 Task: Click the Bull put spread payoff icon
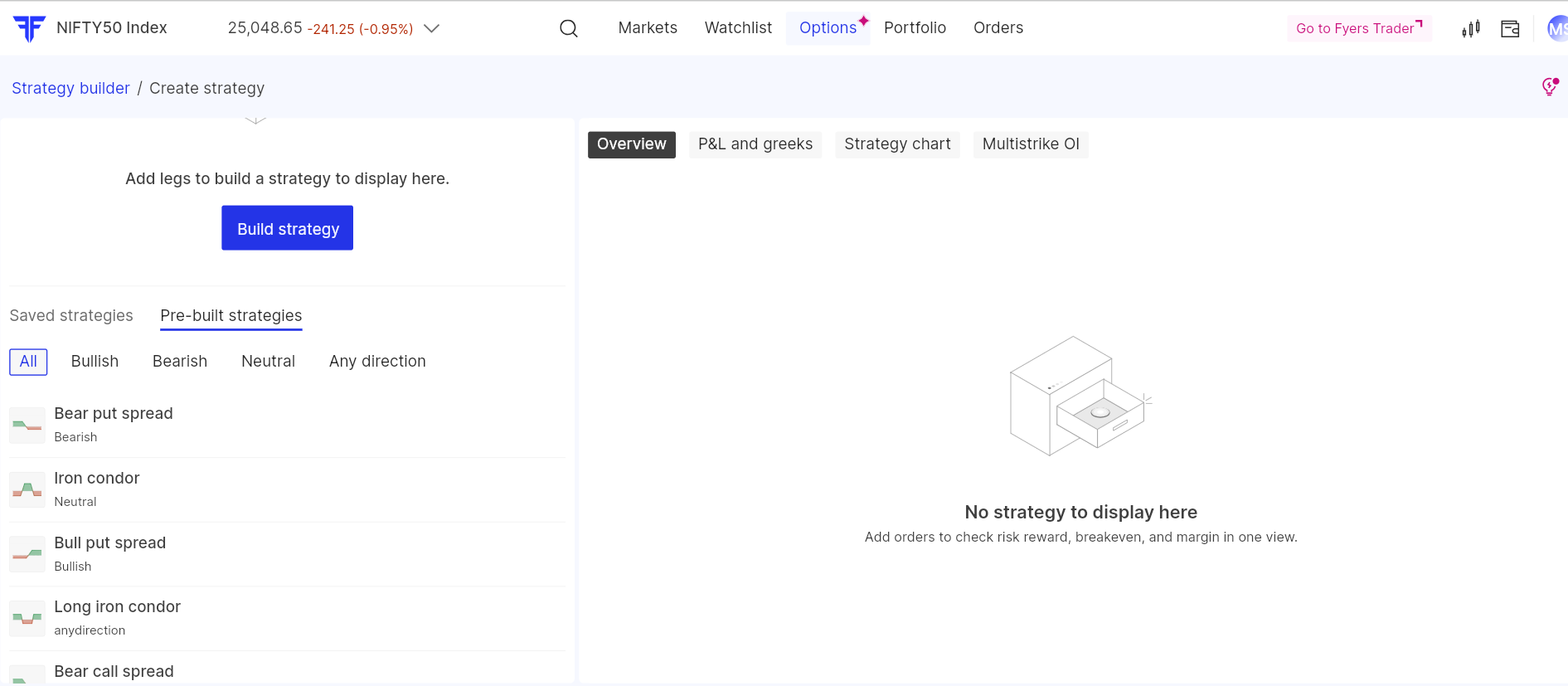(x=27, y=554)
